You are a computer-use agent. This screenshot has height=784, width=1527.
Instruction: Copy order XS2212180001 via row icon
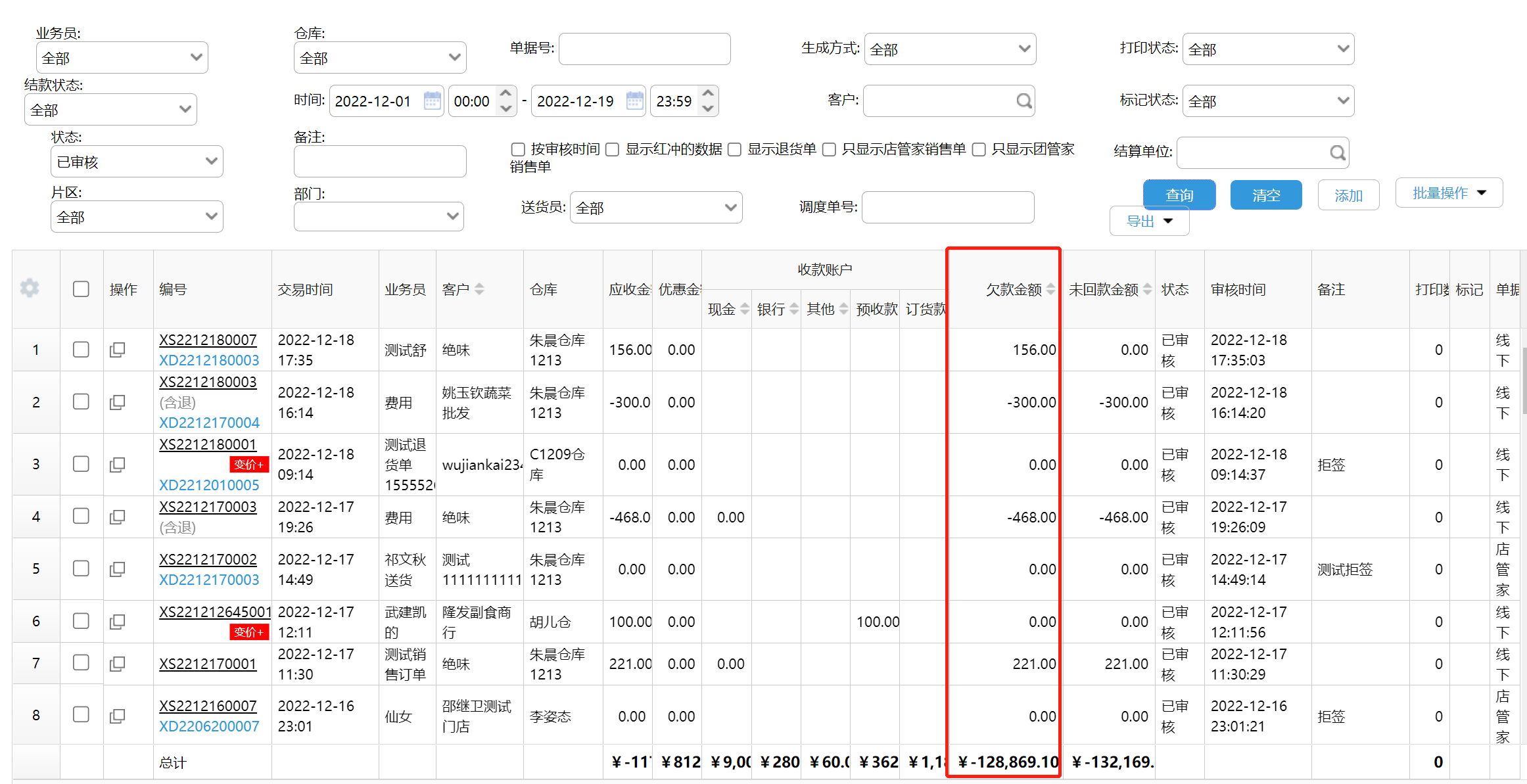point(118,465)
